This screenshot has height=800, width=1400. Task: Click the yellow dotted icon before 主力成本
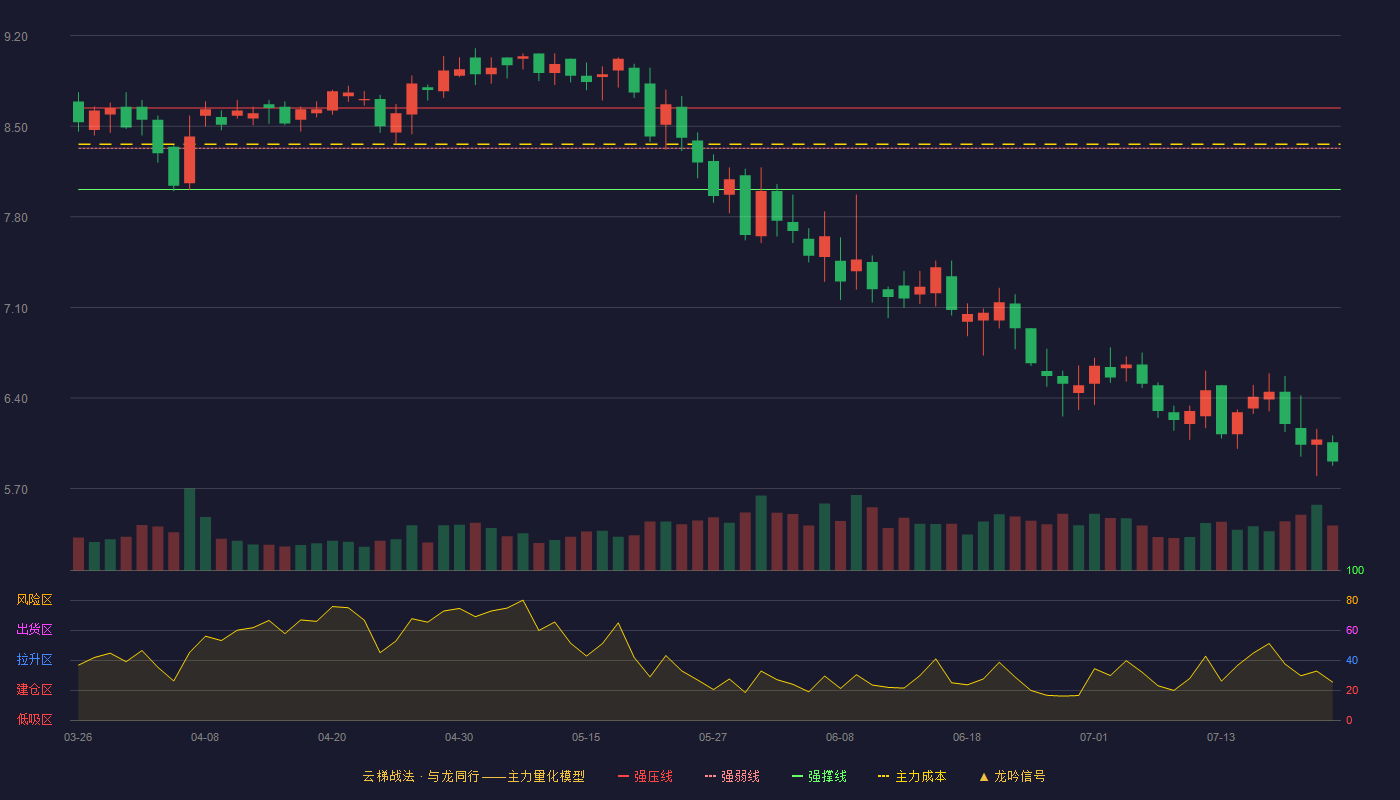tap(883, 776)
